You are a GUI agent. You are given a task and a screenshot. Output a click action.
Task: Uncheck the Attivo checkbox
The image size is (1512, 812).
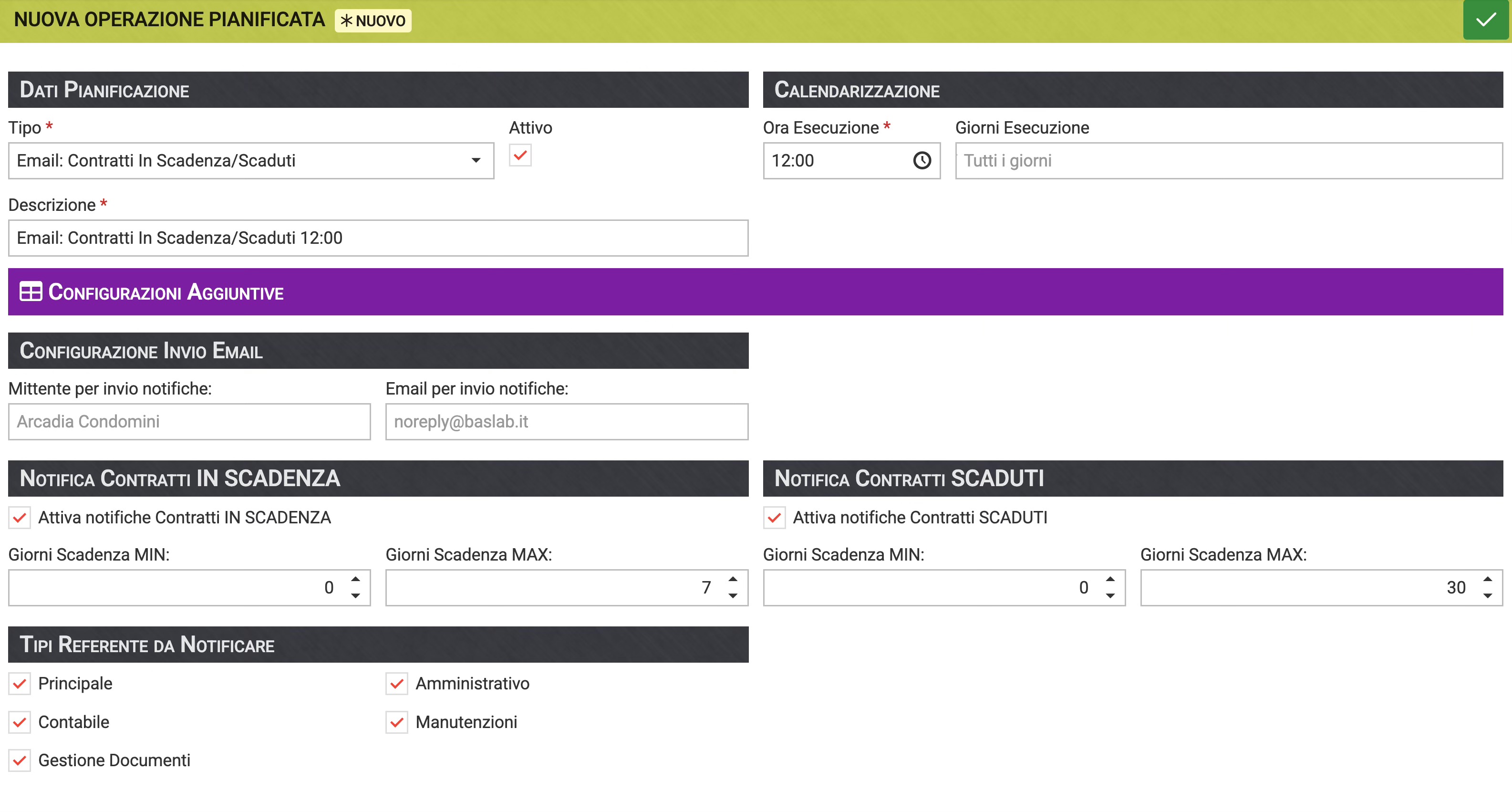[520, 156]
